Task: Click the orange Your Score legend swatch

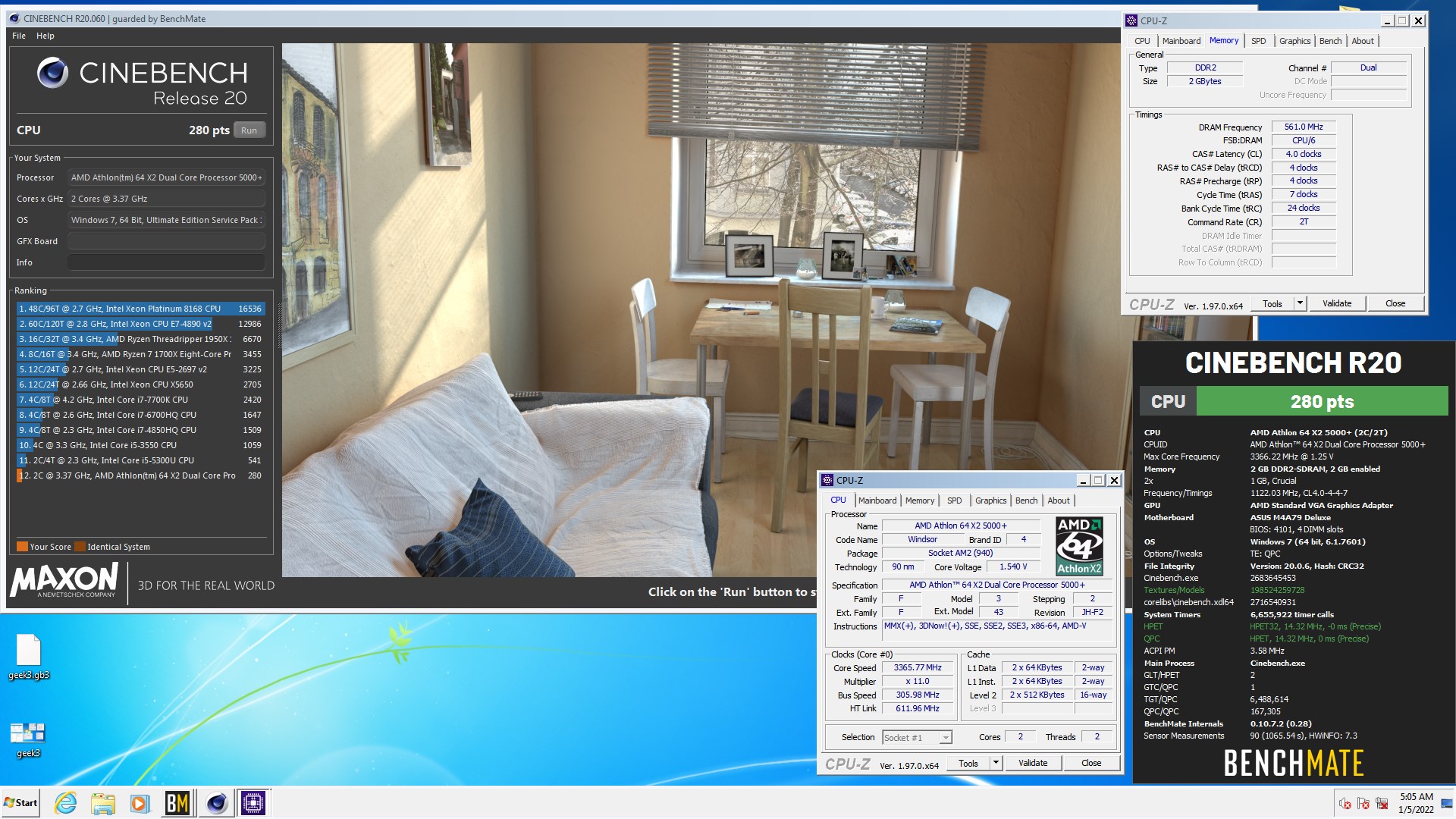Action: point(22,547)
